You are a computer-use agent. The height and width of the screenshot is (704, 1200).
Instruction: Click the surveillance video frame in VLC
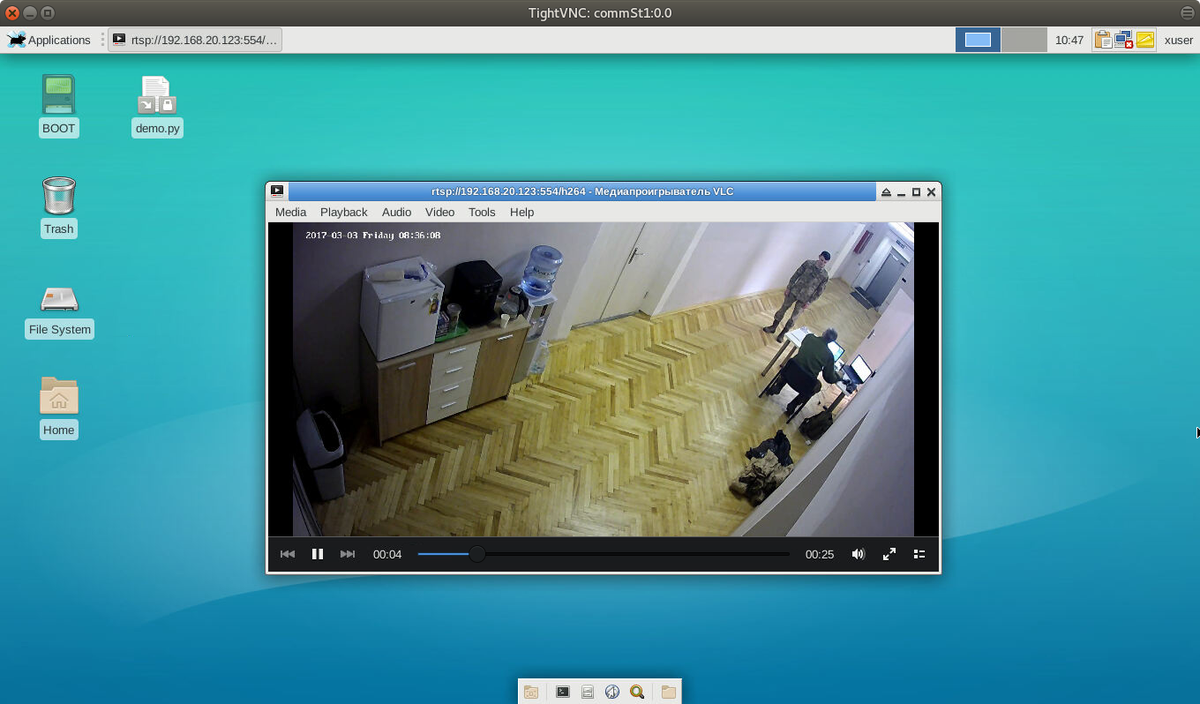tap(604, 379)
